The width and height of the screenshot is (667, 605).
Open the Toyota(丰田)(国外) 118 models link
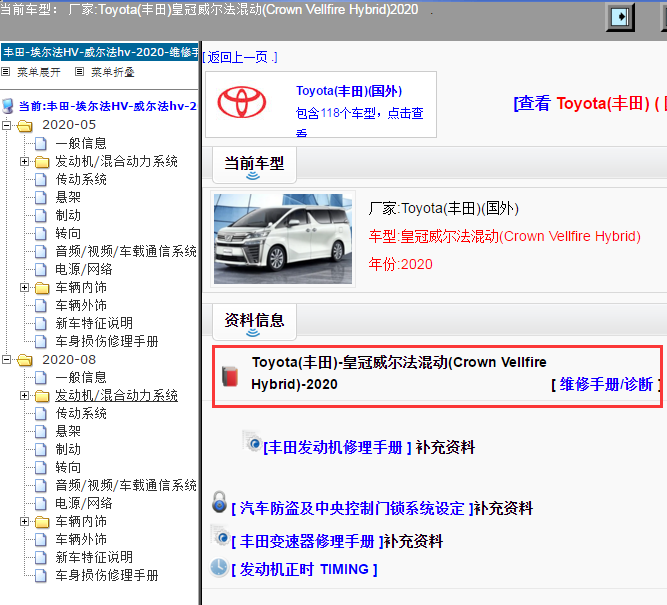click(x=359, y=112)
